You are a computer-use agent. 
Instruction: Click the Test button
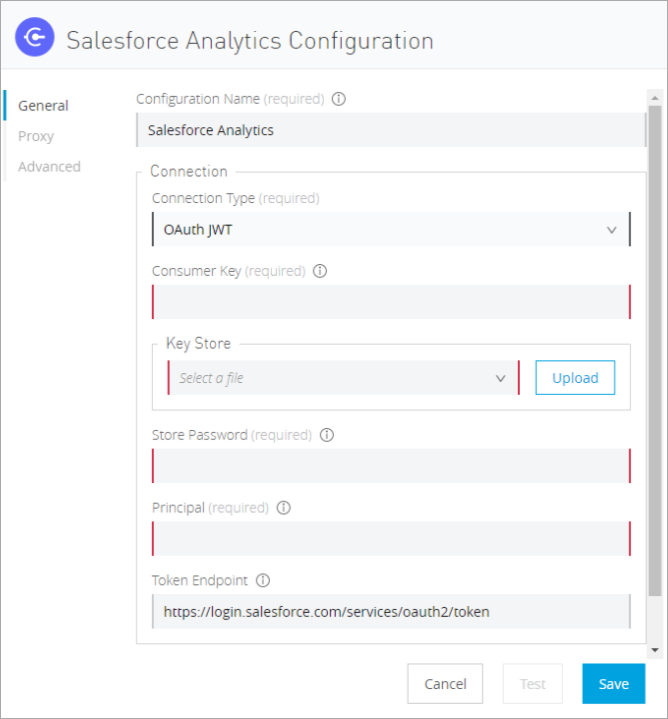coord(533,684)
